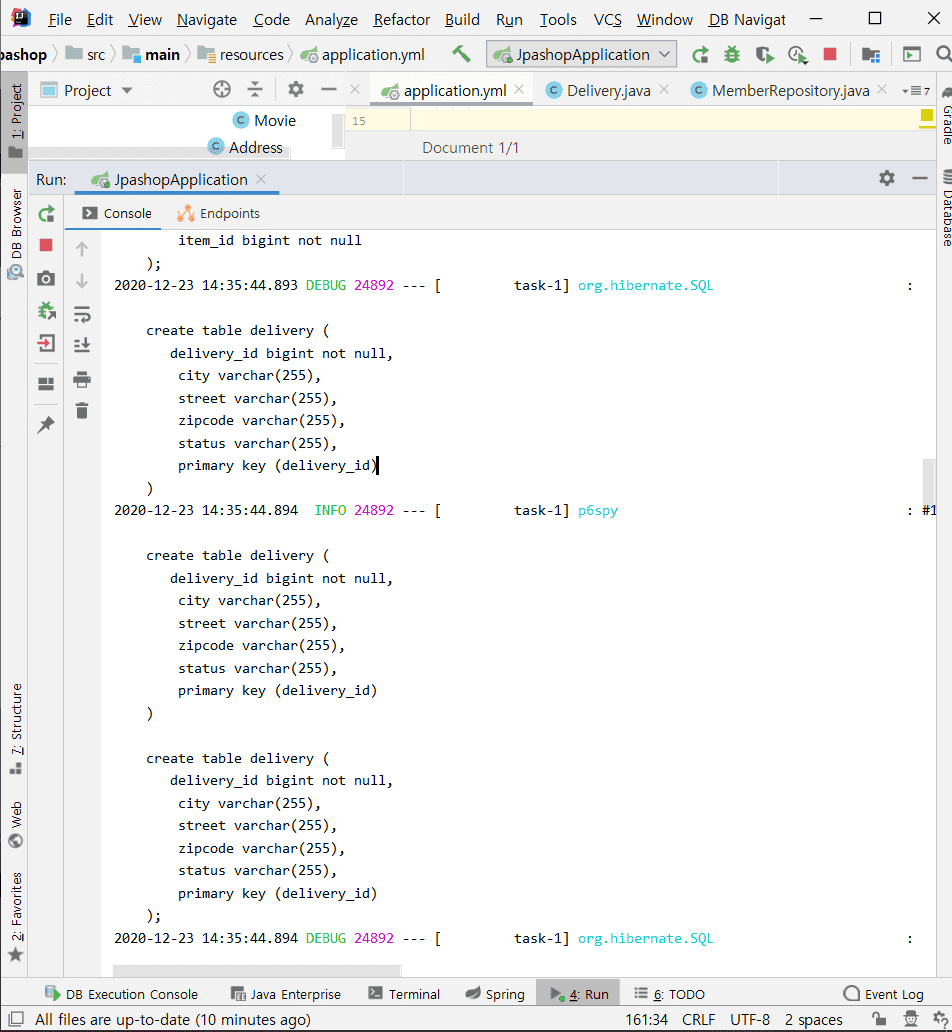Toggle soft-wrap in console
The image size is (952, 1032).
[x=82, y=315]
